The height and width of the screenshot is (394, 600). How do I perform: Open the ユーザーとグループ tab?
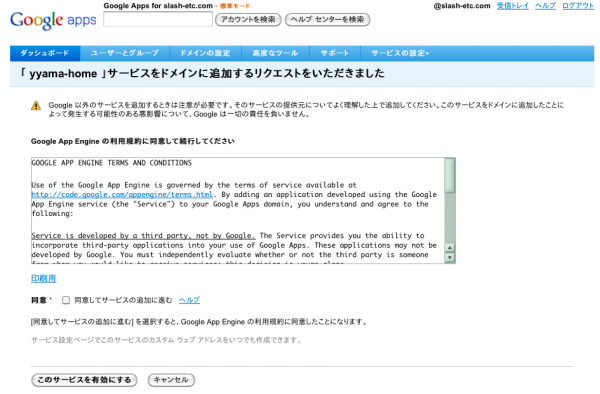(x=125, y=53)
